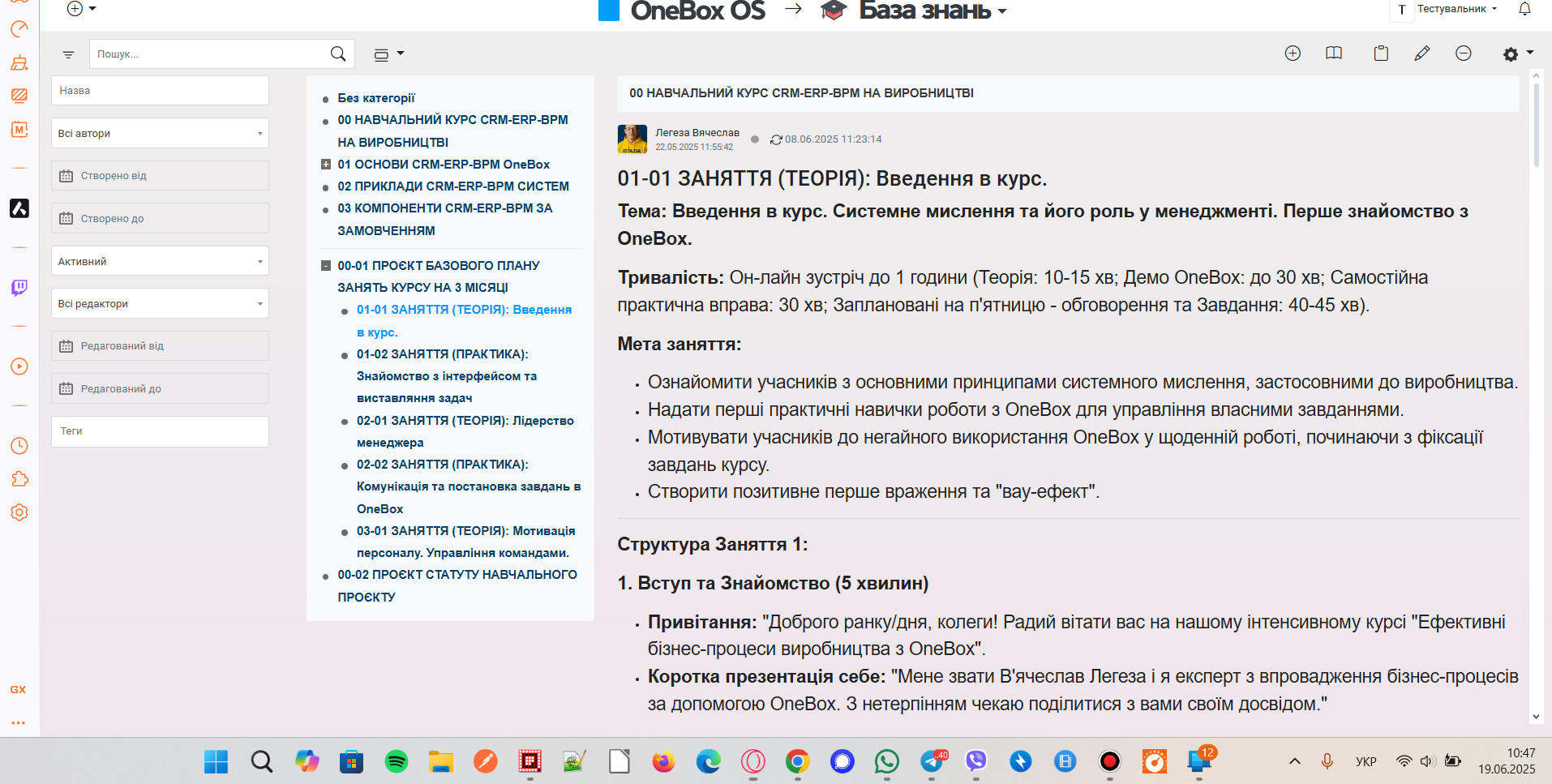Viewport: 1552px width, 784px height.
Task: Open the Всі автори dropdown
Action: (x=160, y=133)
